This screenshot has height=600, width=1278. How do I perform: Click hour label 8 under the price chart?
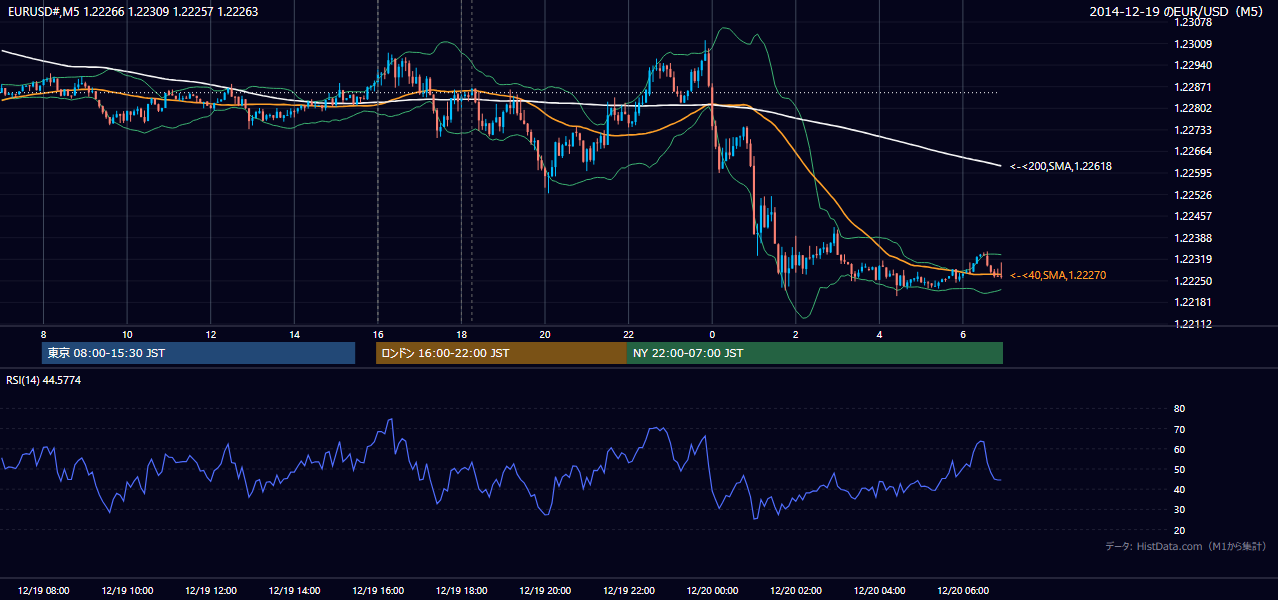(x=43, y=334)
